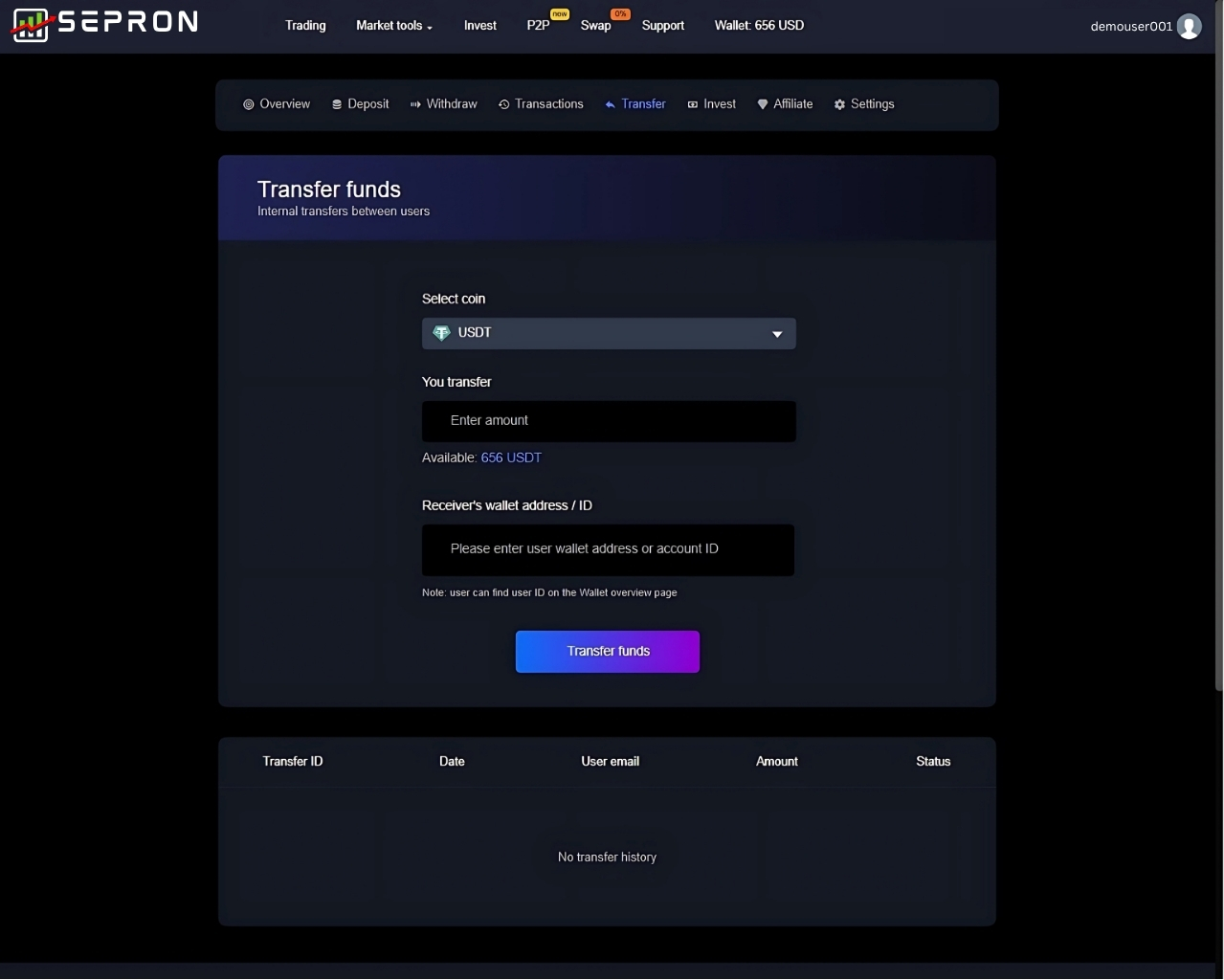The image size is (1224, 980).
Task: Click the Settings gear icon
Action: [x=839, y=104]
